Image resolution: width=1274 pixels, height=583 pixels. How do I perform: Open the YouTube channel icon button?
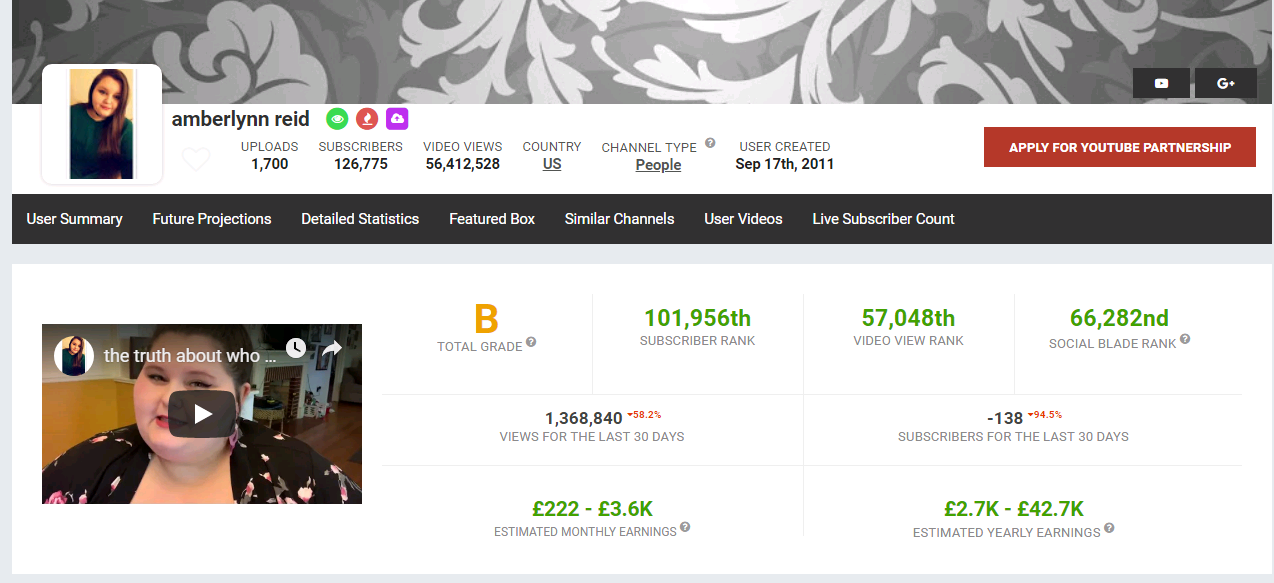pos(1161,83)
